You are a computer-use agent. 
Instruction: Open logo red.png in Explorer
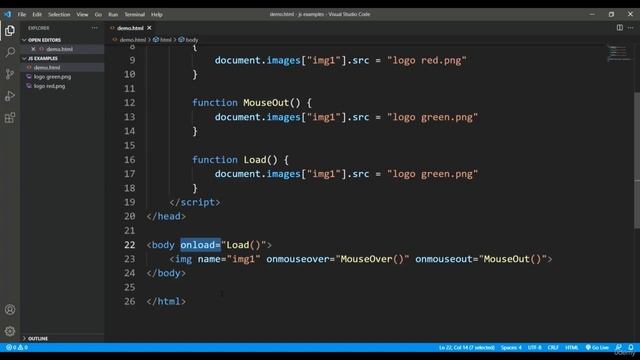(x=49, y=86)
